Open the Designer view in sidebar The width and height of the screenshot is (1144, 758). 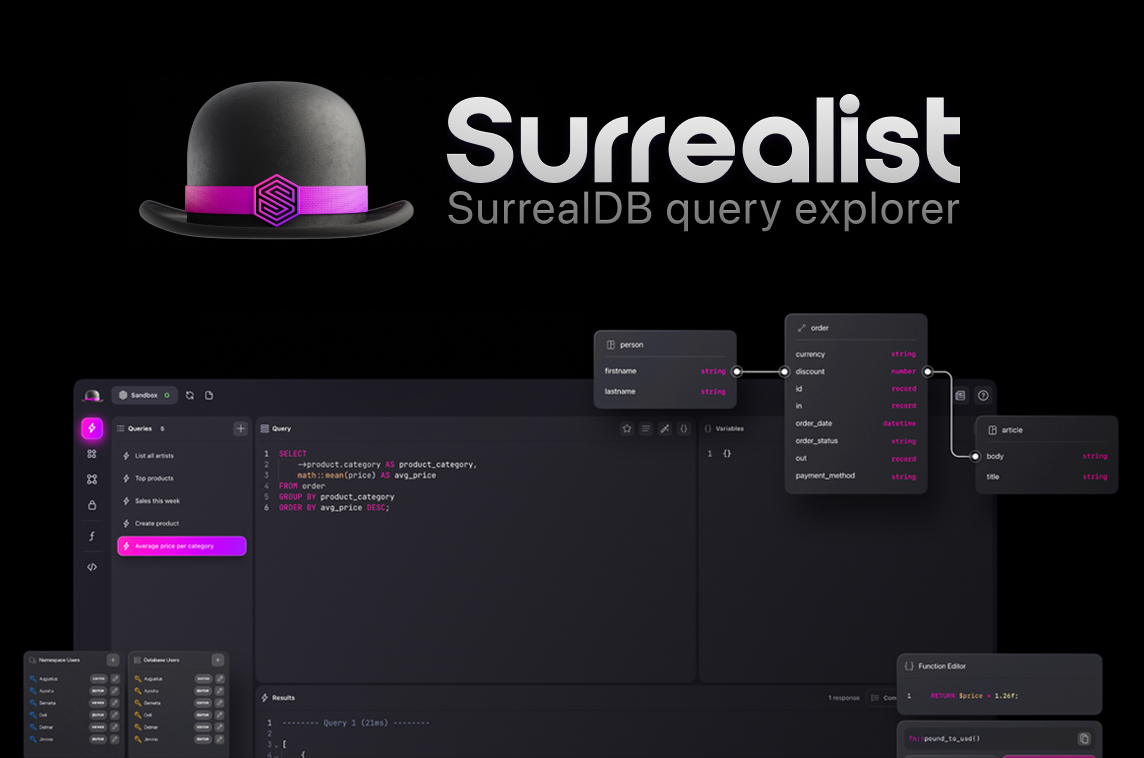point(92,479)
